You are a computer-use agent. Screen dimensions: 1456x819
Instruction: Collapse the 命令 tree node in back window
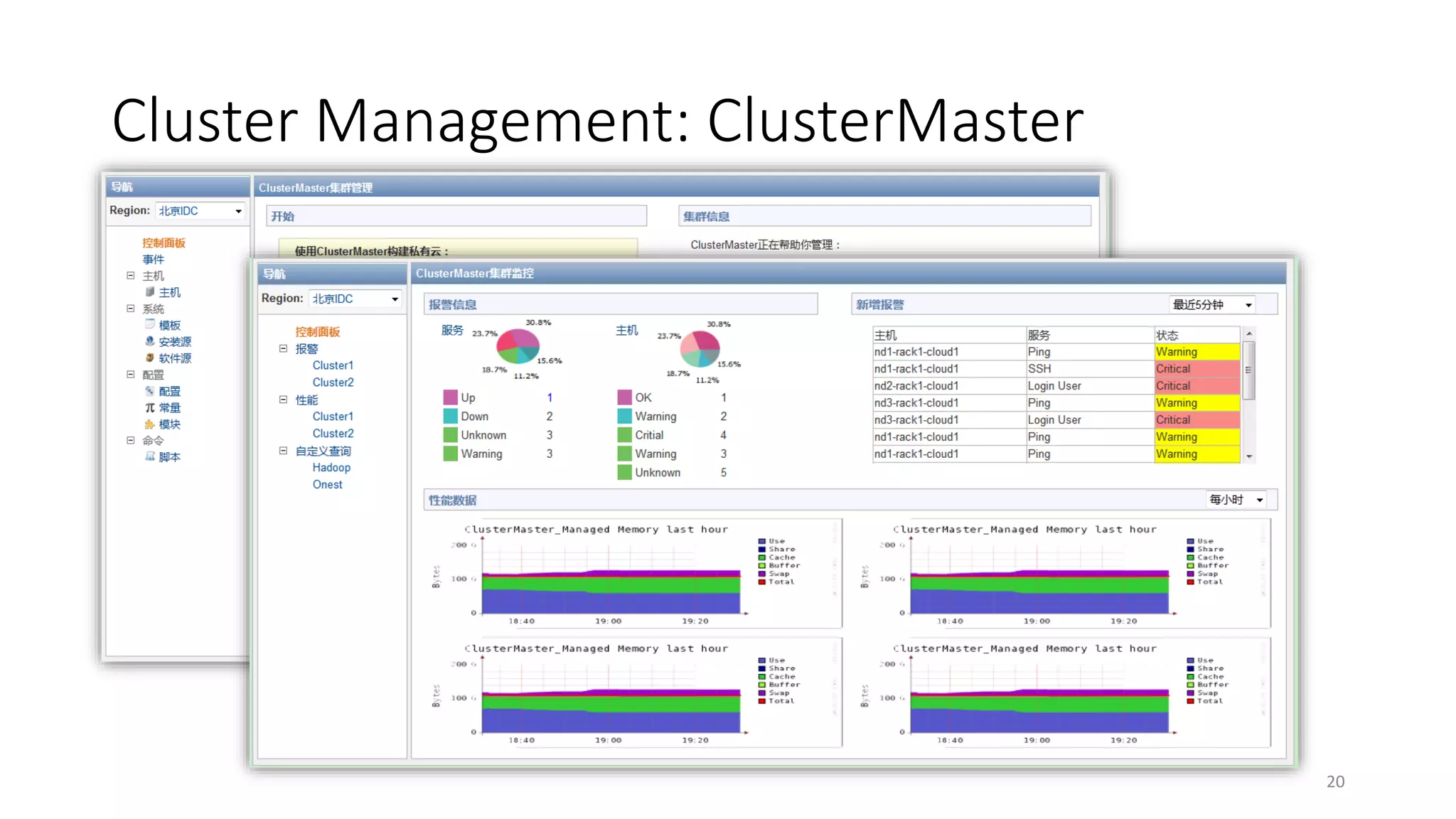coord(131,440)
